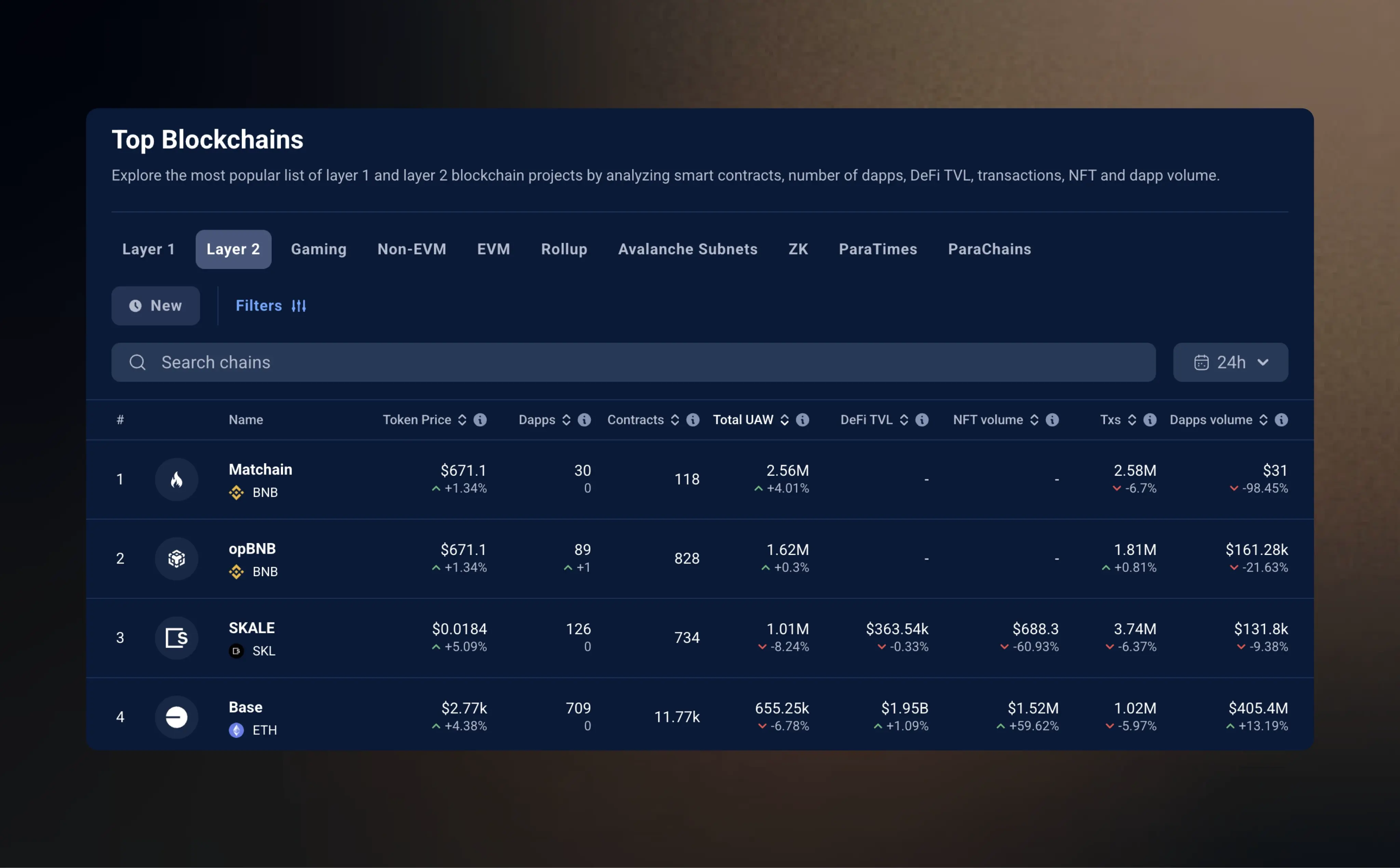Open the 24h time range dropdown

(x=1230, y=362)
